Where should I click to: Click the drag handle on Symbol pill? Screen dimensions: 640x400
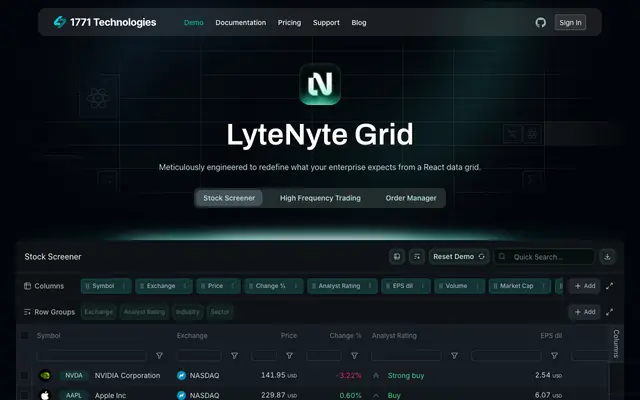click(x=87, y=286)
